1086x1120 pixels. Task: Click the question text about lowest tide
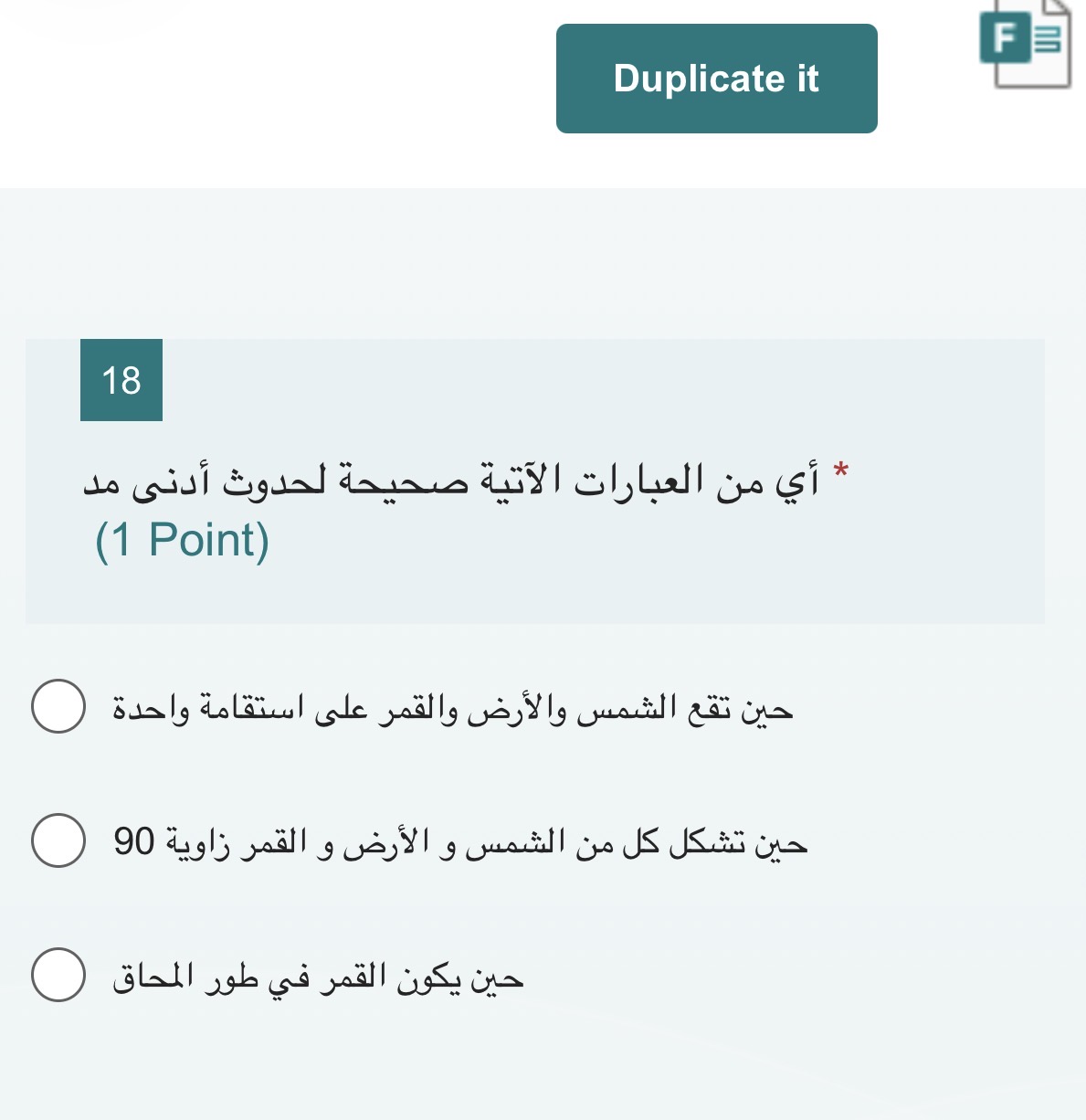coord(451,481)
